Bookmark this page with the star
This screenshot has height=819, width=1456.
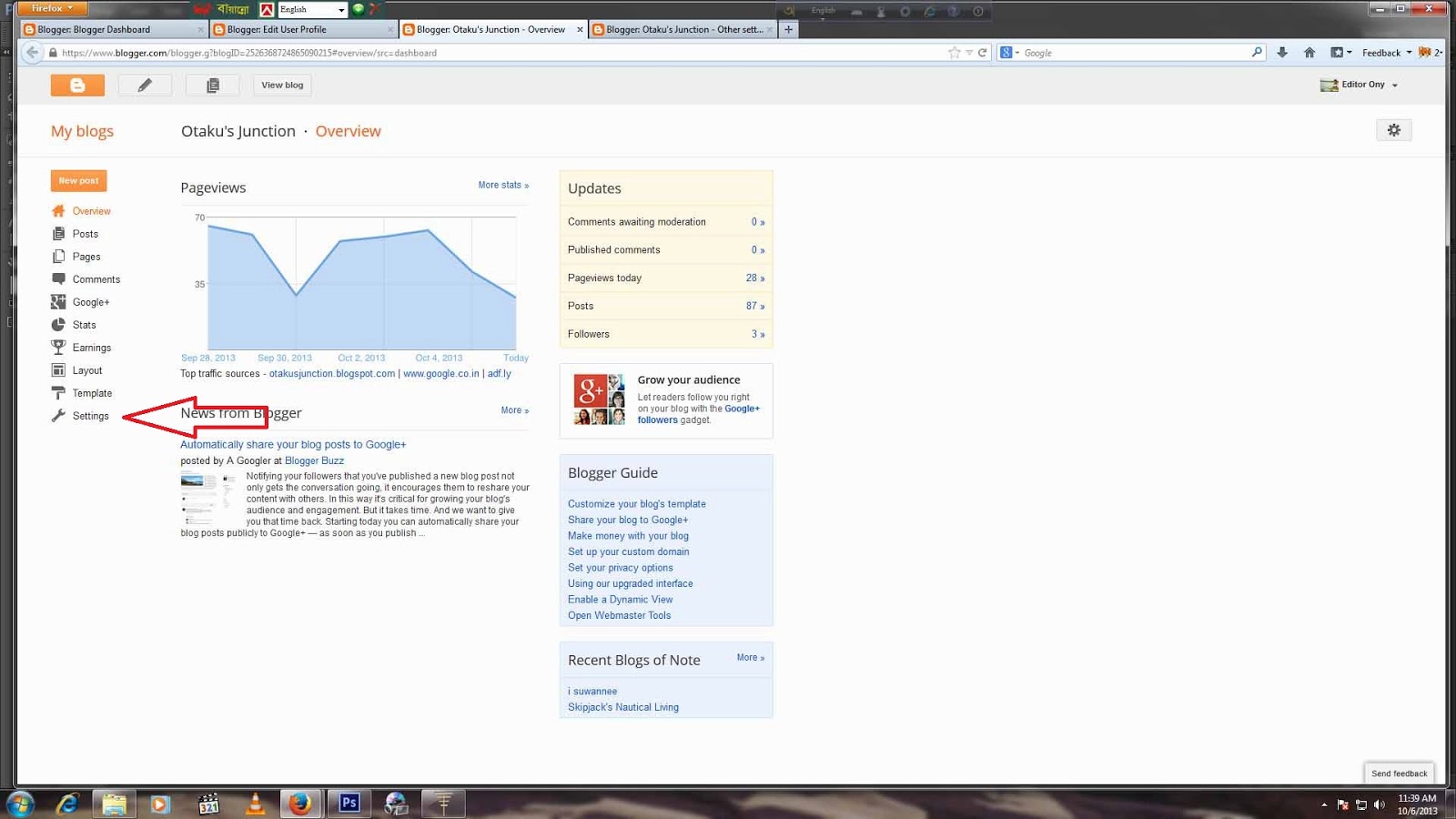[x=955, y=53]
